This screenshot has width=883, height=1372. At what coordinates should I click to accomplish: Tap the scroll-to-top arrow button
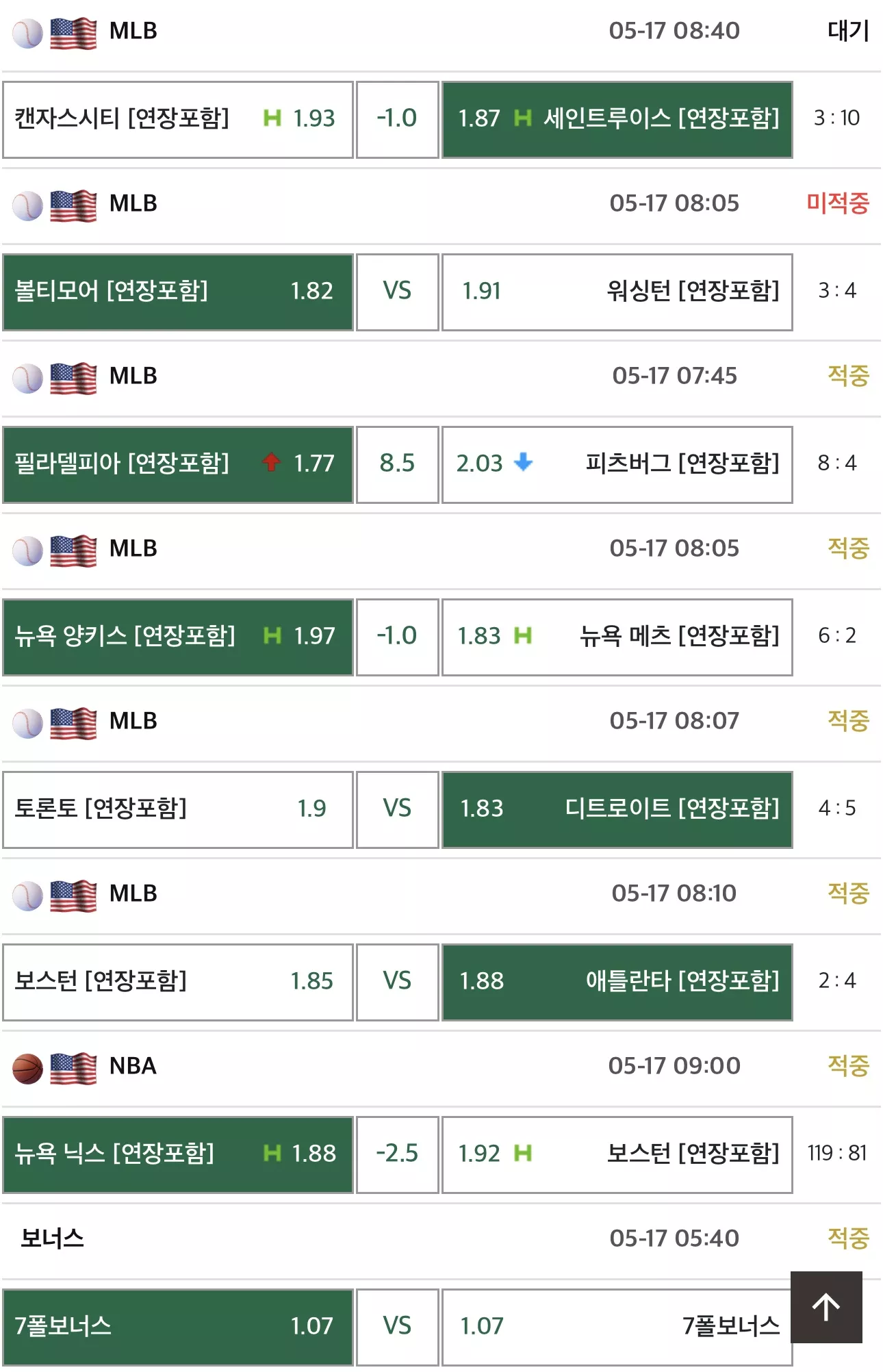[x=826, y=1307]
